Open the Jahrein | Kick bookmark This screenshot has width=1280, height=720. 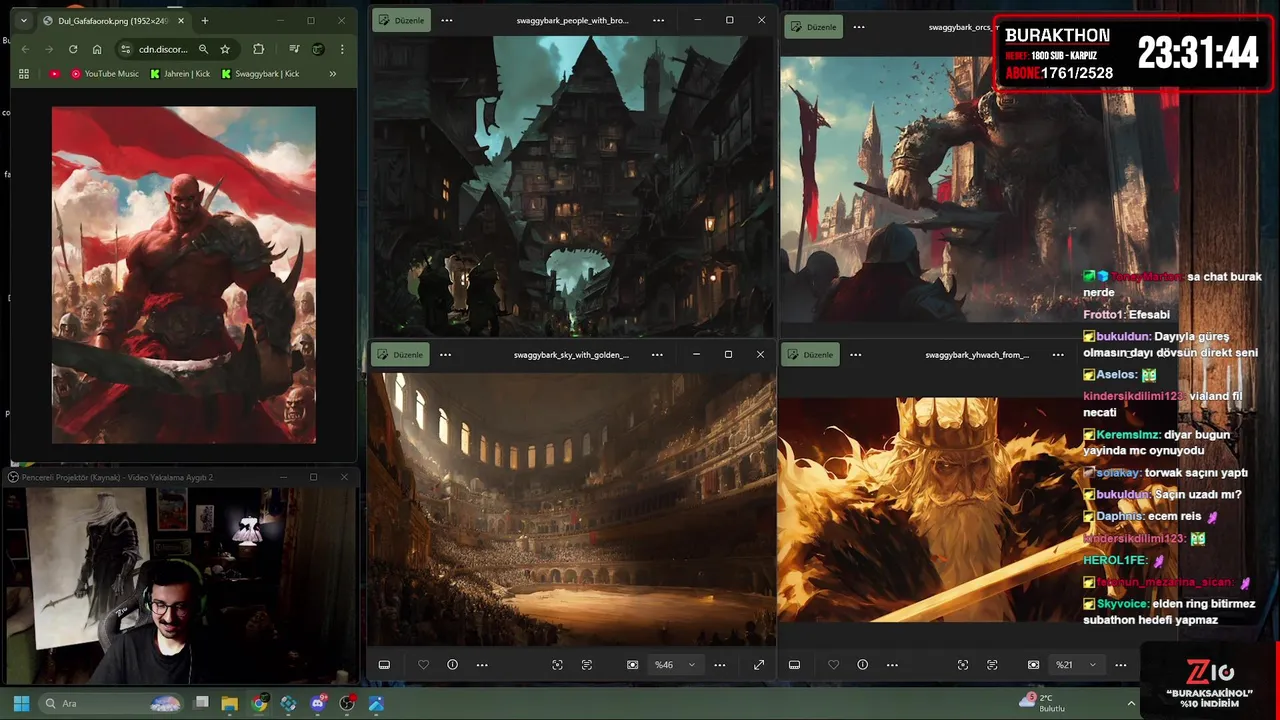[180, 74]
